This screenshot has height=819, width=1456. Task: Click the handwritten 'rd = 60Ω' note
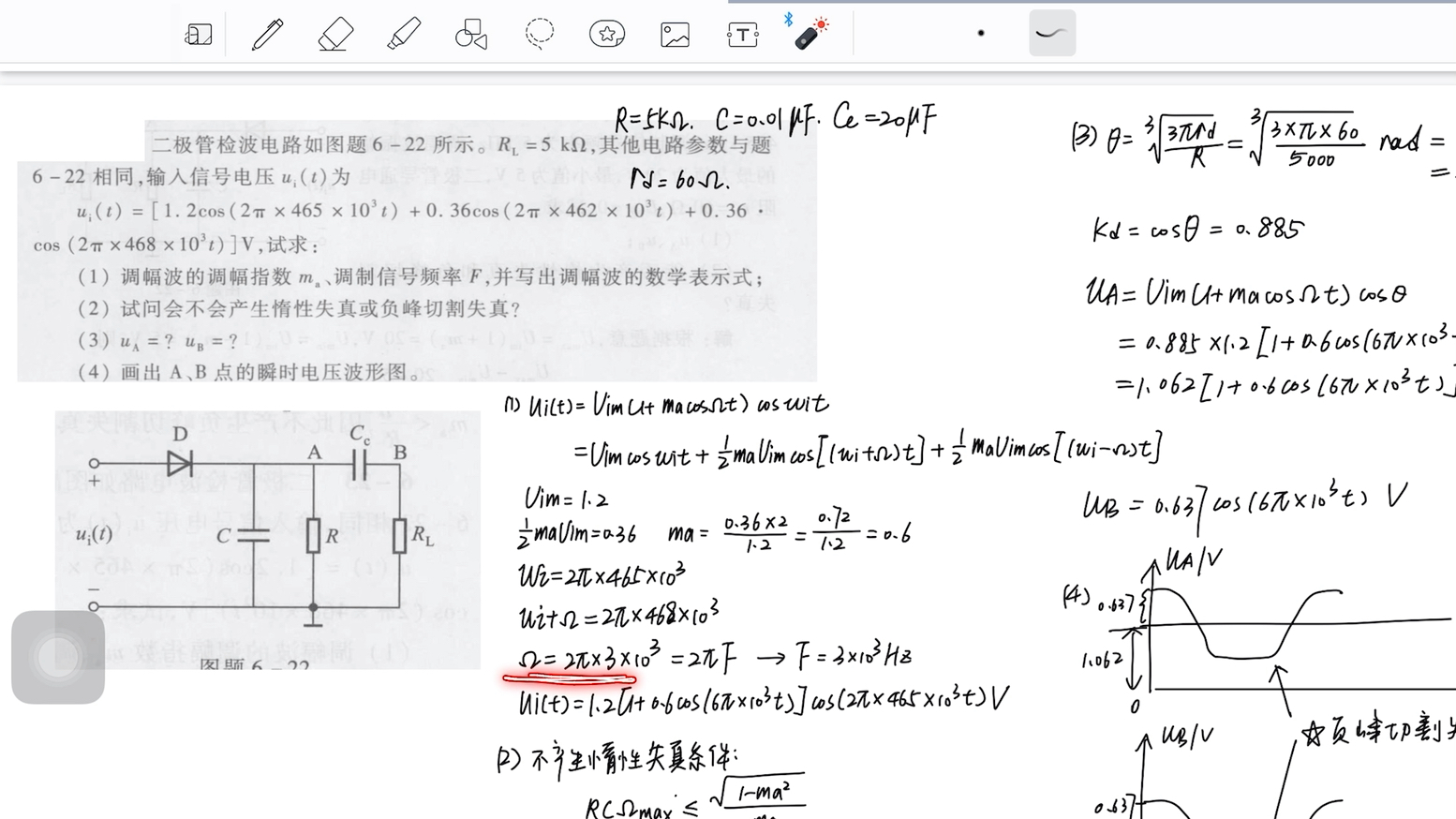(x=679, y=178)
